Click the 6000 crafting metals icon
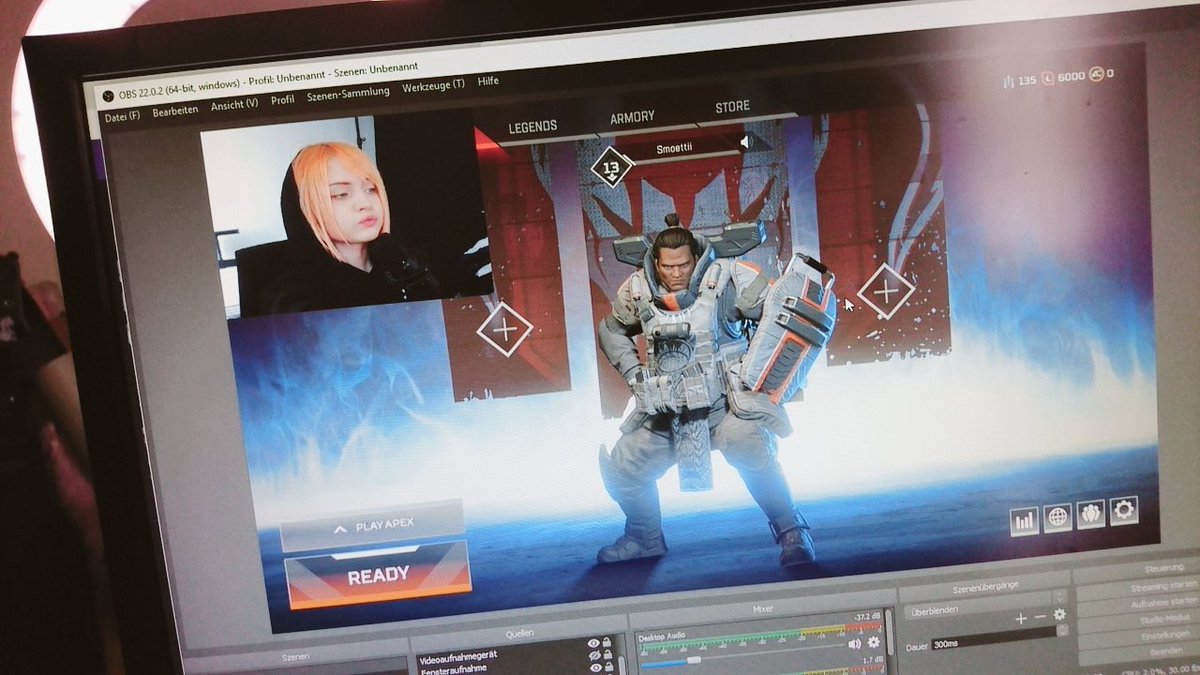This screenshot has height=675, width=1200. click(1050, 78)
